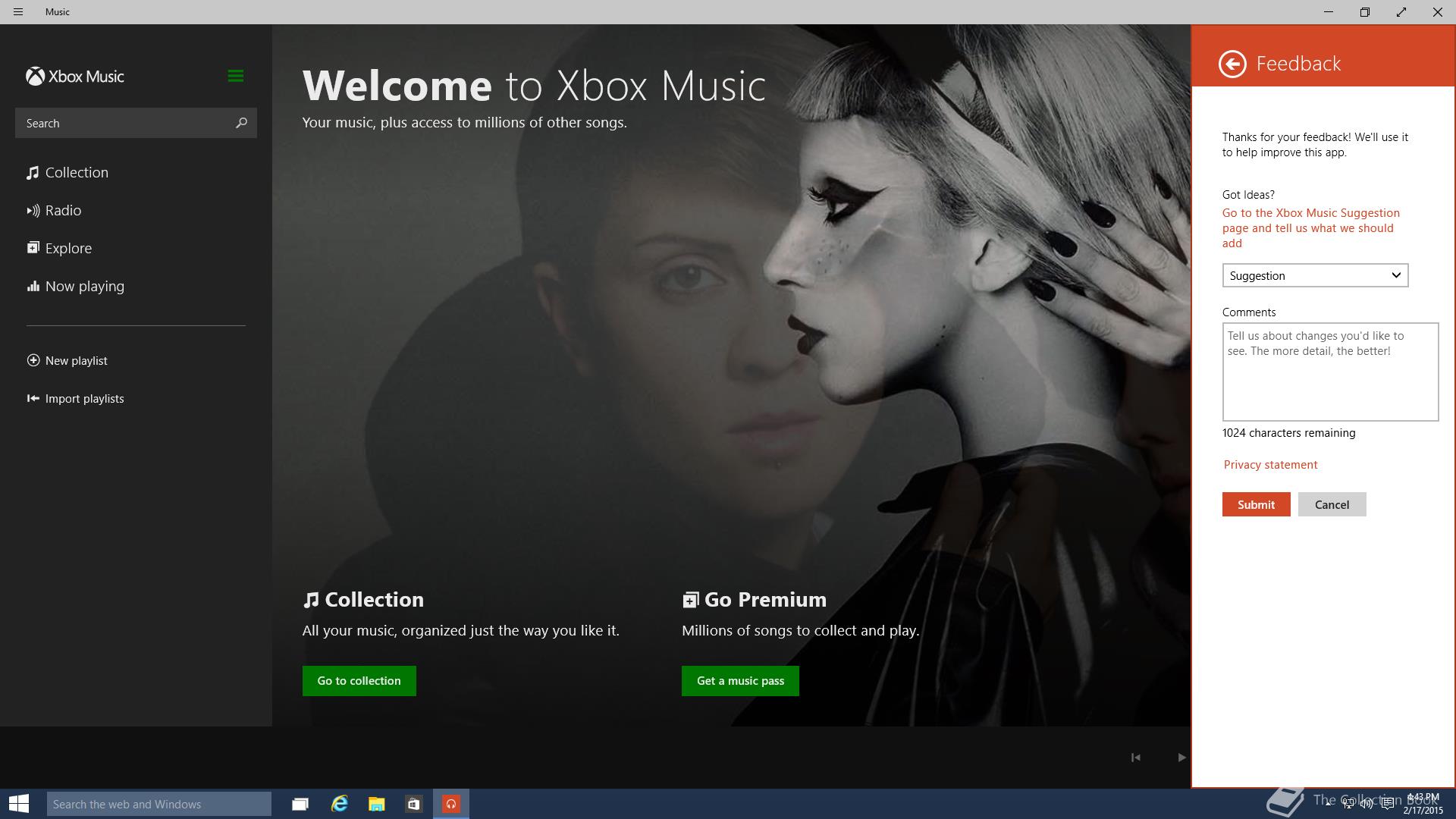Open the network status tray icon
The height and width of the screenshot is (819, 1456).
[x=1348, y=804]
